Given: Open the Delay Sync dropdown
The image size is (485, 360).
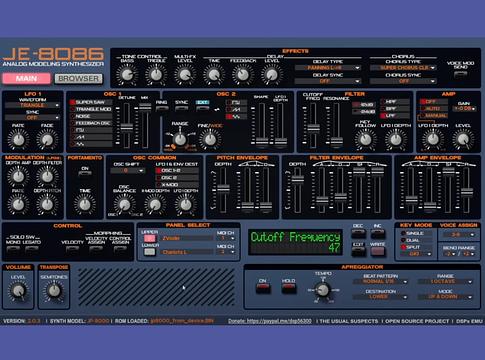Looking at the screenshot, I should pyautogui.click(x=328, y=81).
